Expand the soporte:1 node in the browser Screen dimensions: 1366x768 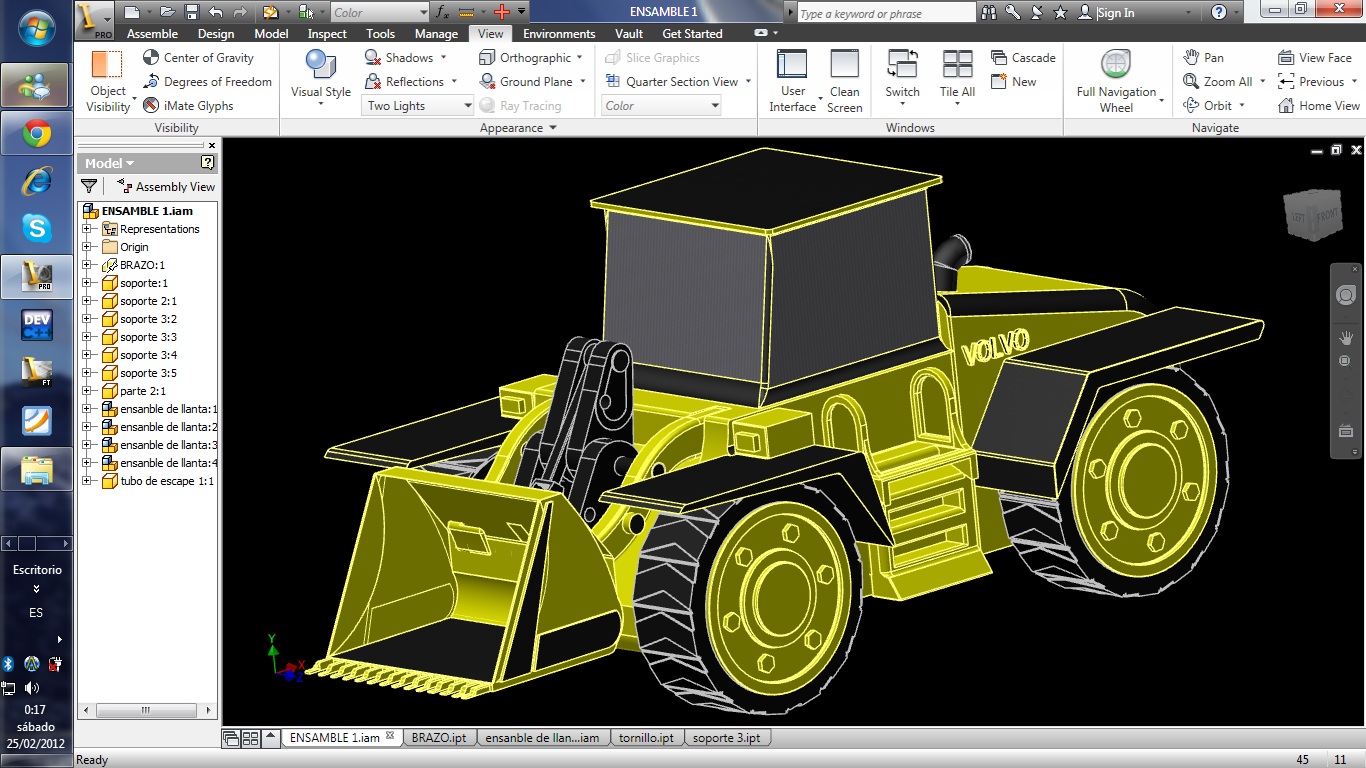[87, 283]
